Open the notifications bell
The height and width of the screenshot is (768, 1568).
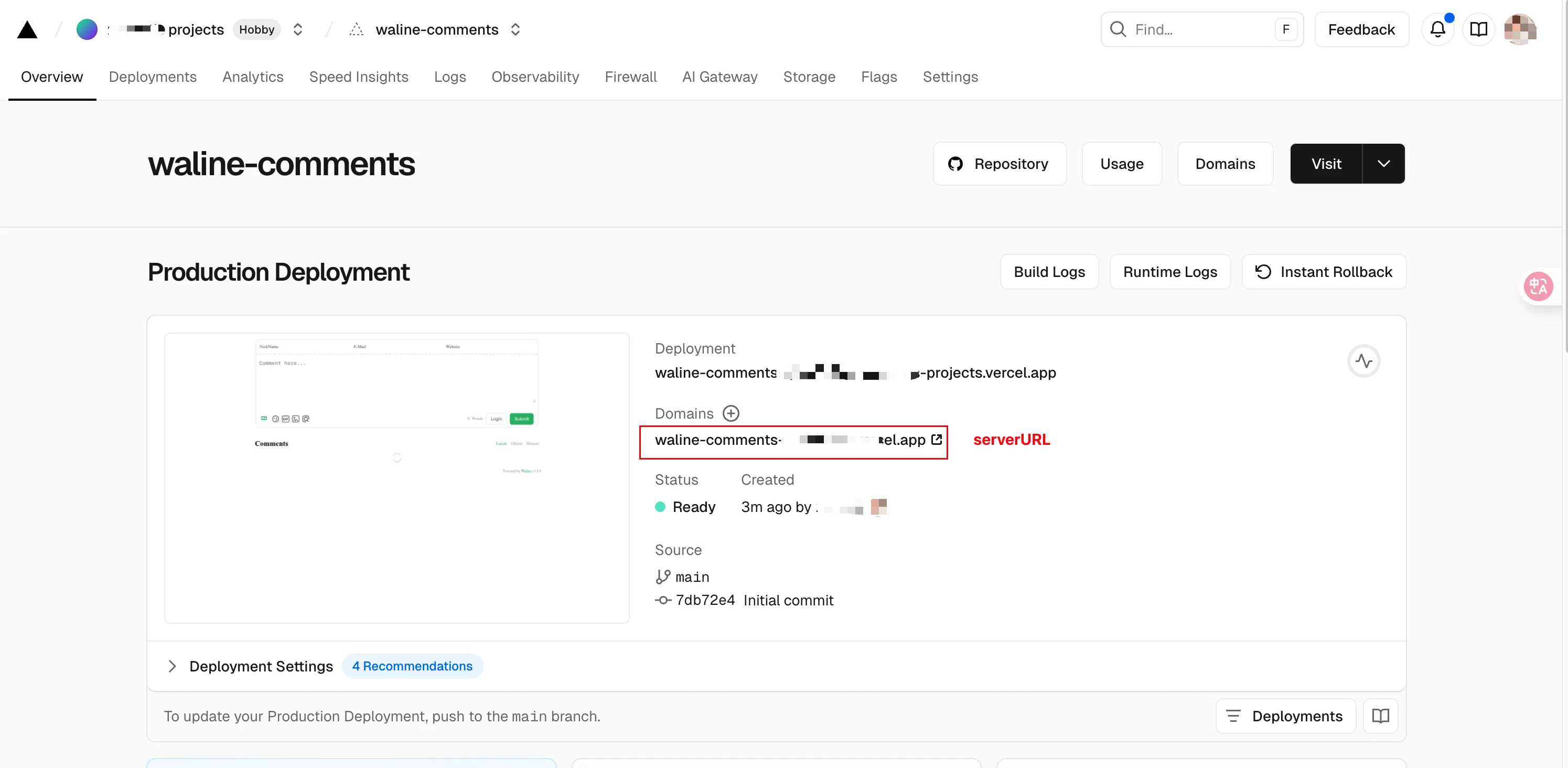coord(1437,29)
